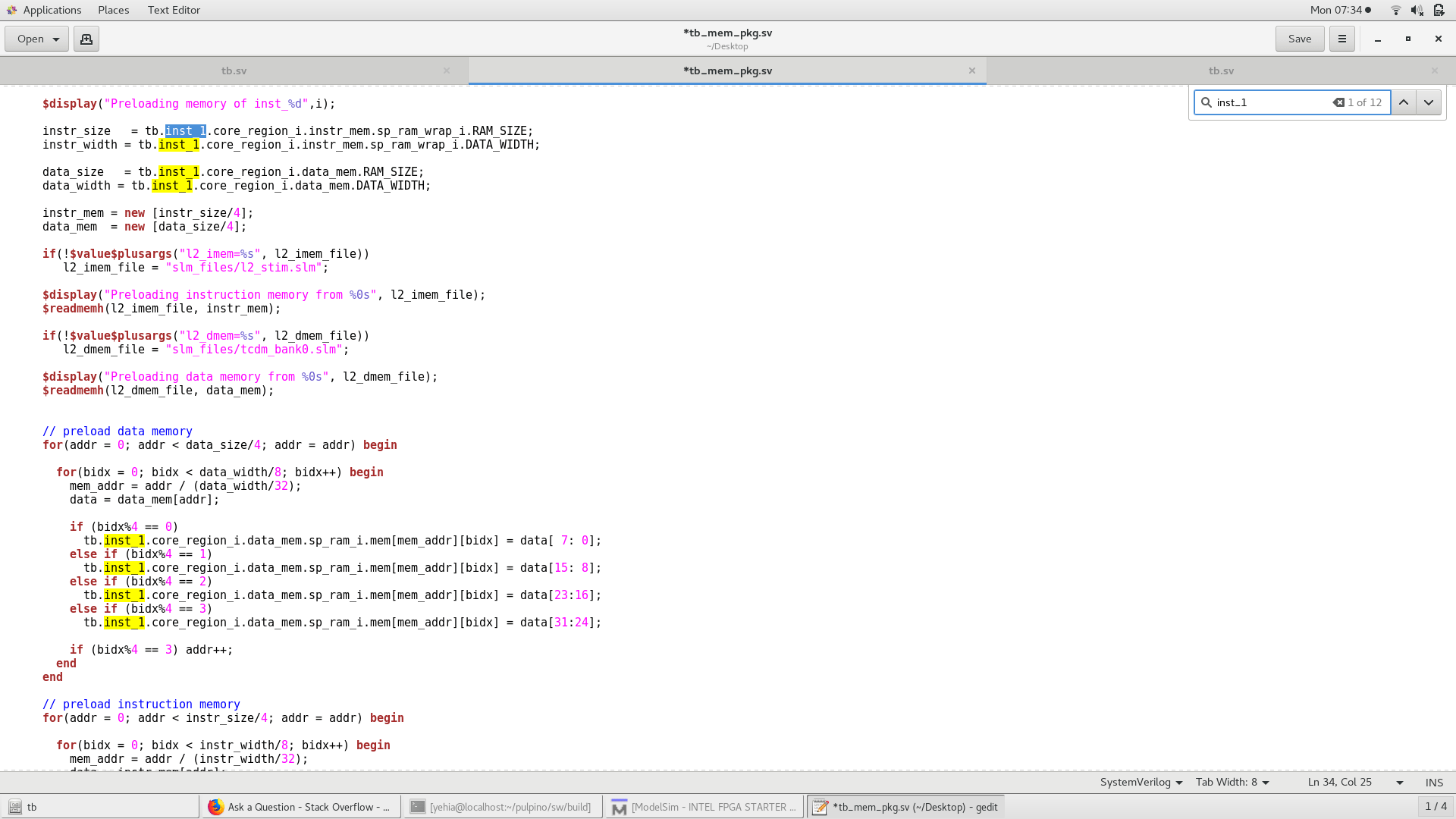The width and height of the screenshot is (1456, 819).
Task: Open the Applications menu
Action: point(52,10)
